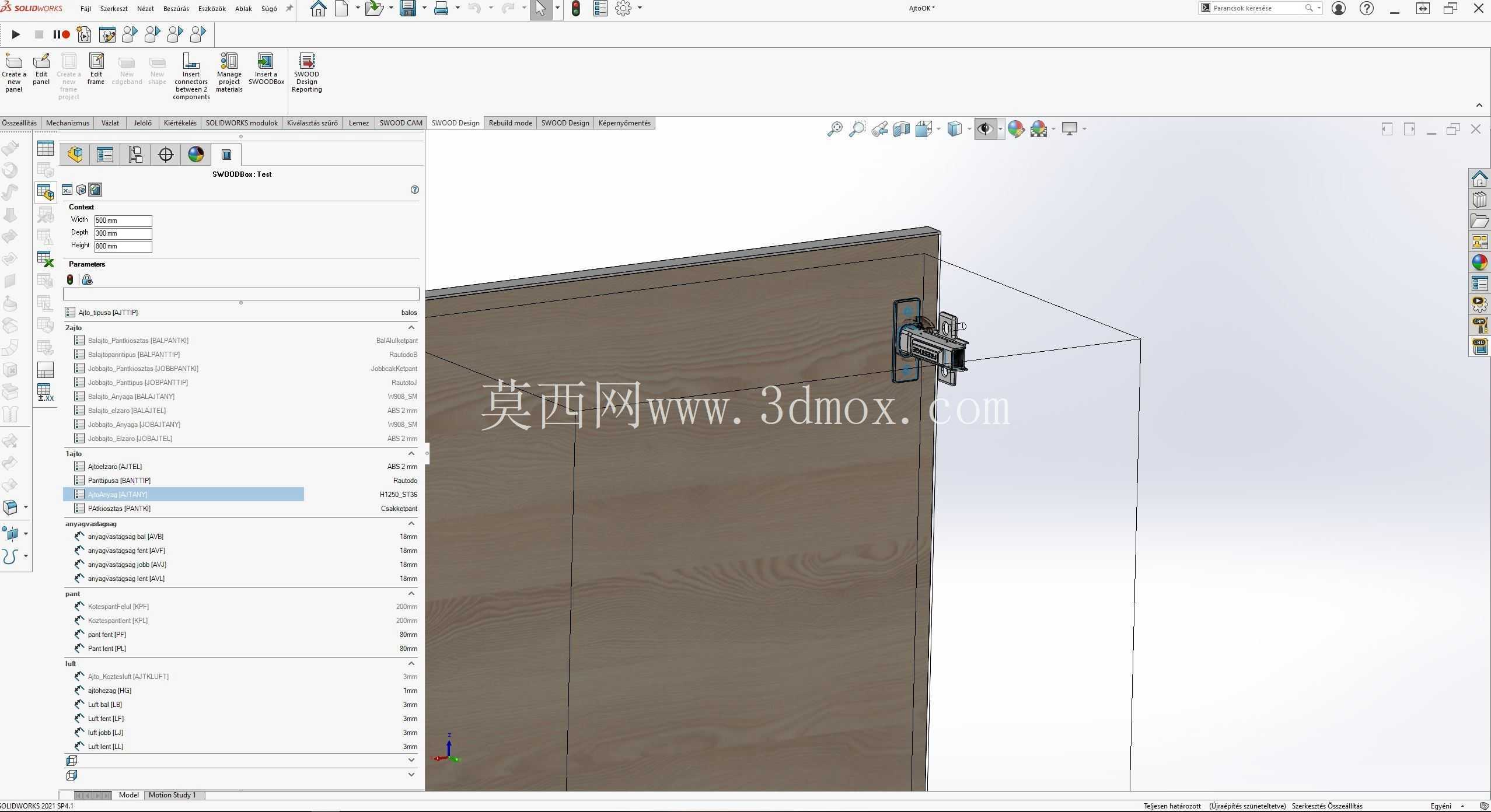Collapse the 2ajto parameter group

tap(411, 328)
